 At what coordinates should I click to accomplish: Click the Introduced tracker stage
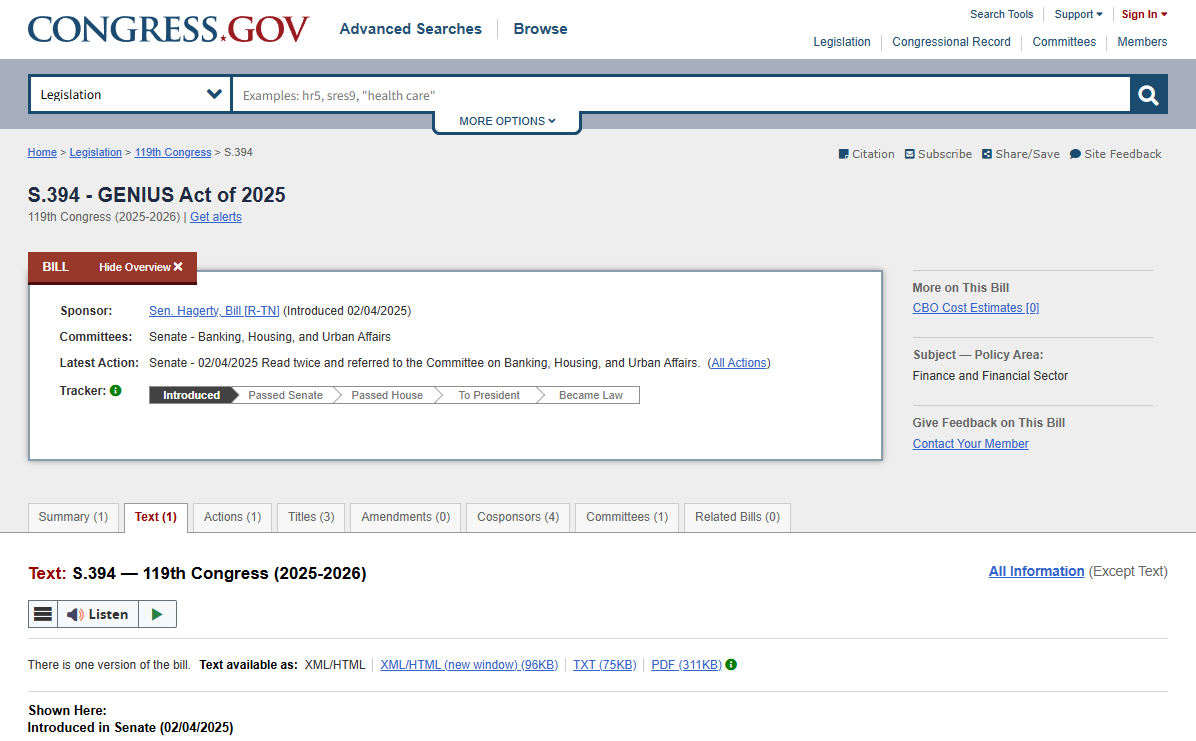click(191, 395)
